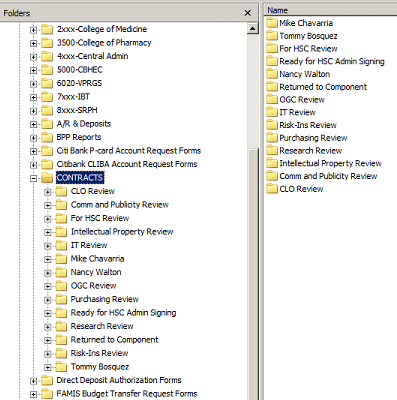The height and width of the screenshot is (400, 397).
Task: Select Returned to Component label in tree
Action: pos(114,340)
